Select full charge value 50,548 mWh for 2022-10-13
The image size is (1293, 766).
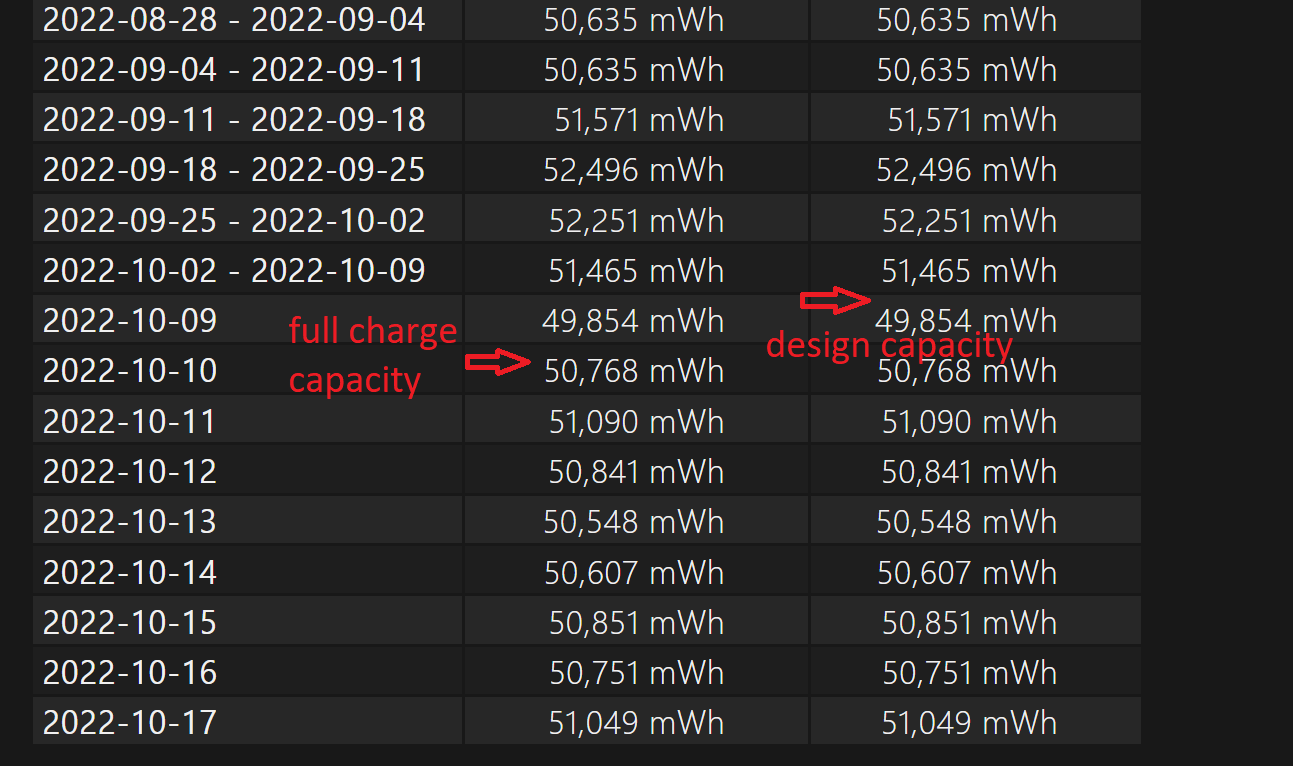[634, 521]
